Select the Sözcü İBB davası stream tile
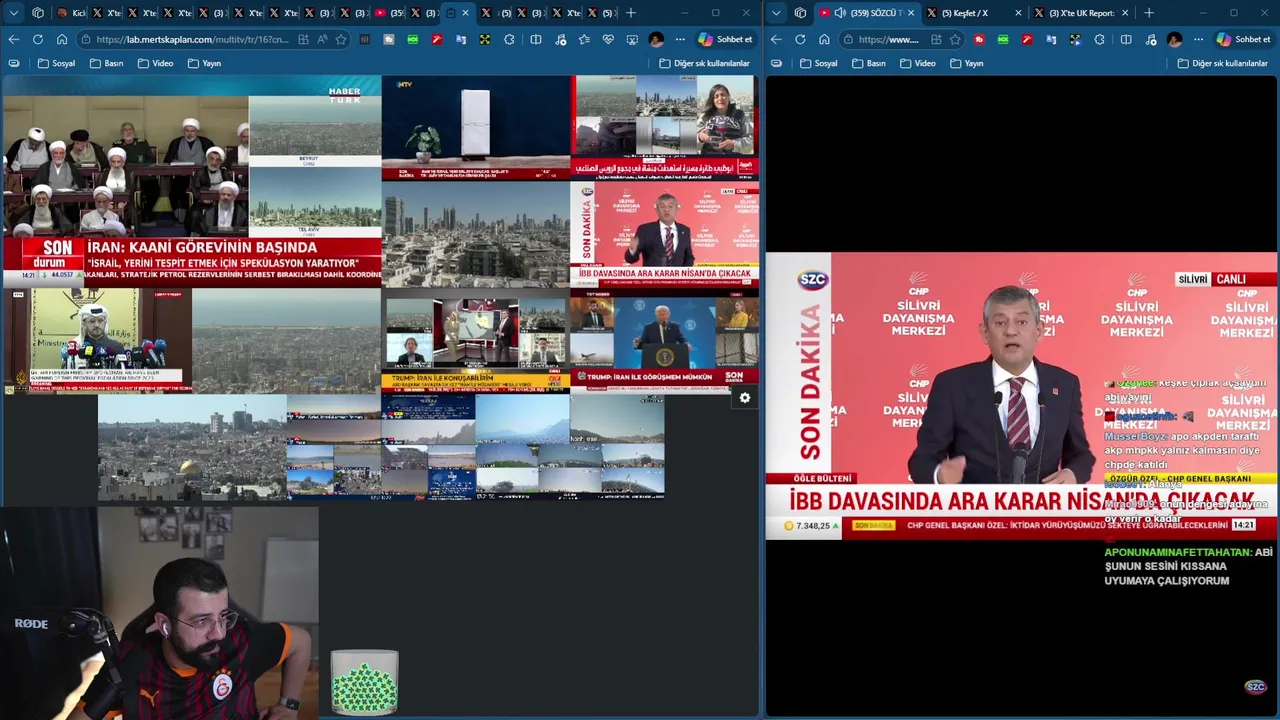Screen dimensions: 1280x720 point(665,234)
